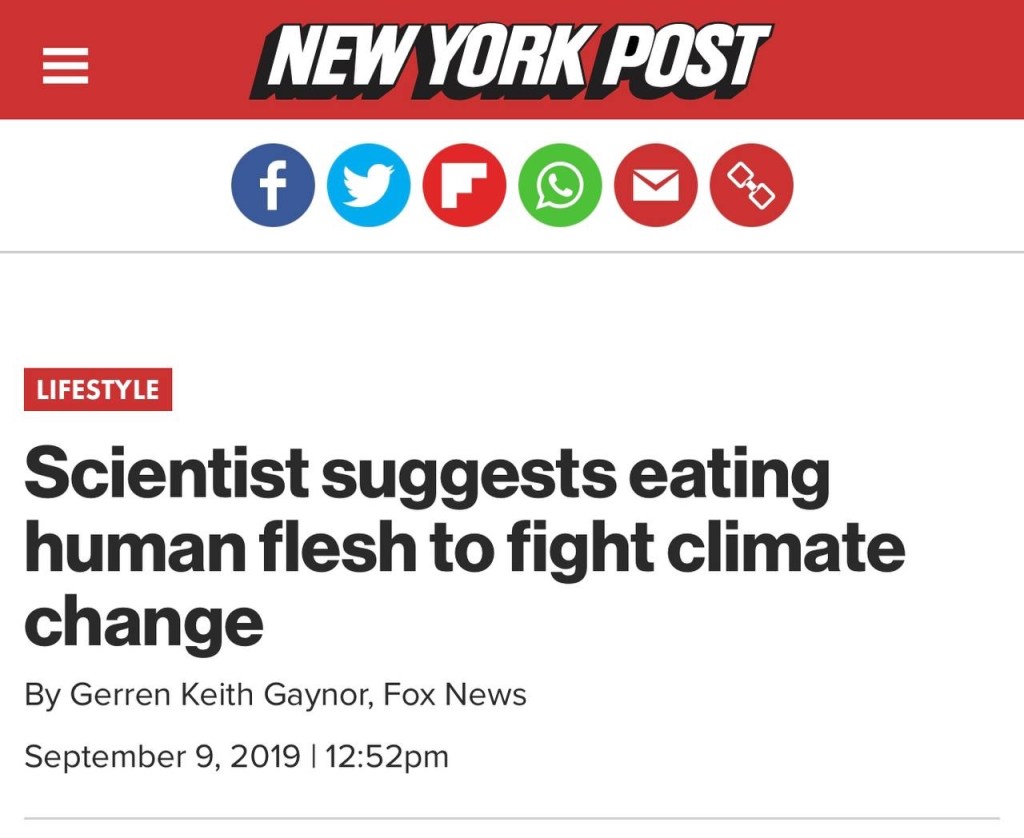1024x838 pixels.
Task: Click "human flesh" in the headline
Action: pos(241,547)
